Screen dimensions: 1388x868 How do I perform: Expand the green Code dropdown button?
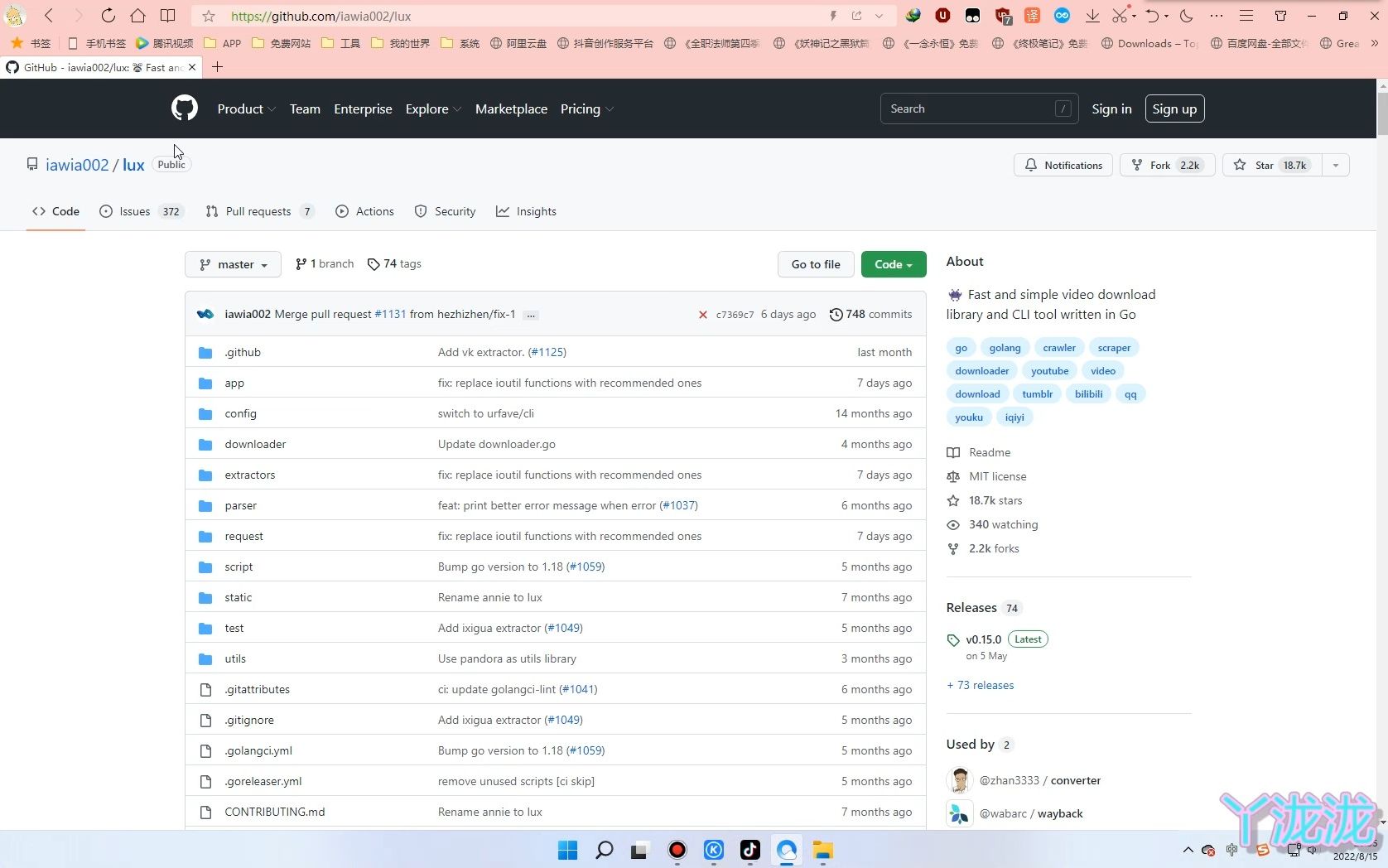(894, 264)
